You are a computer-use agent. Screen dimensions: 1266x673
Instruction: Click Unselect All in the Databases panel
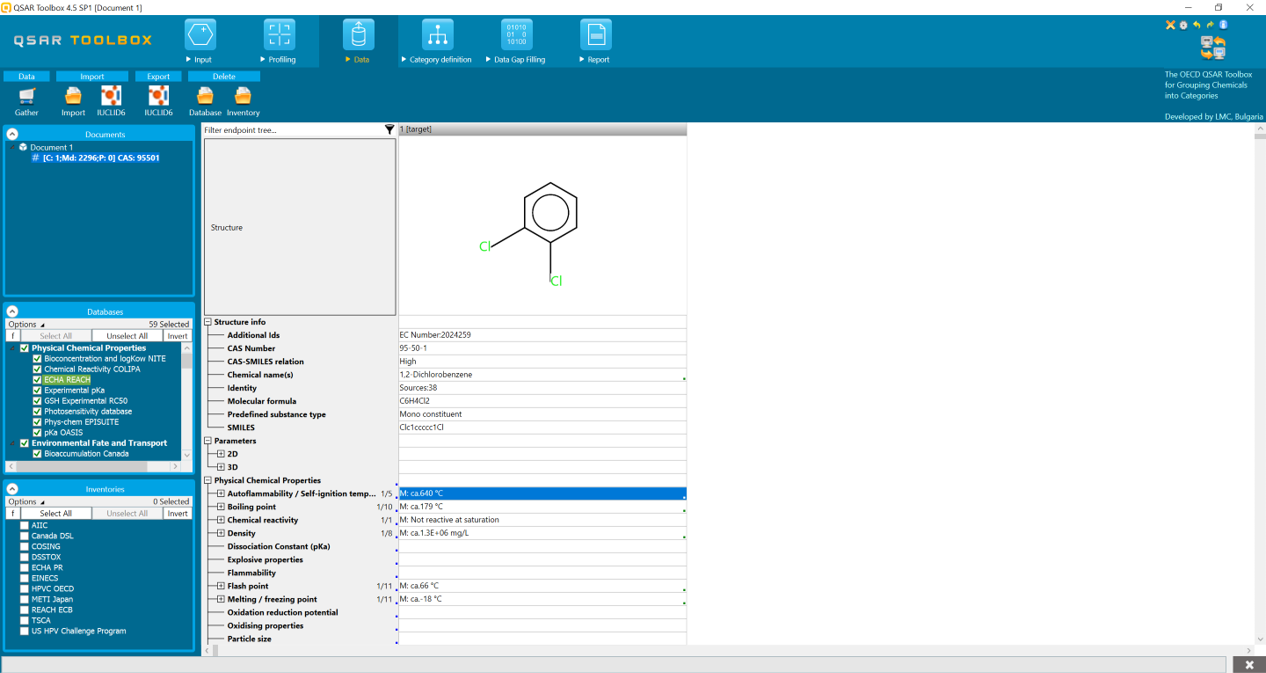[x=128, y=335]
